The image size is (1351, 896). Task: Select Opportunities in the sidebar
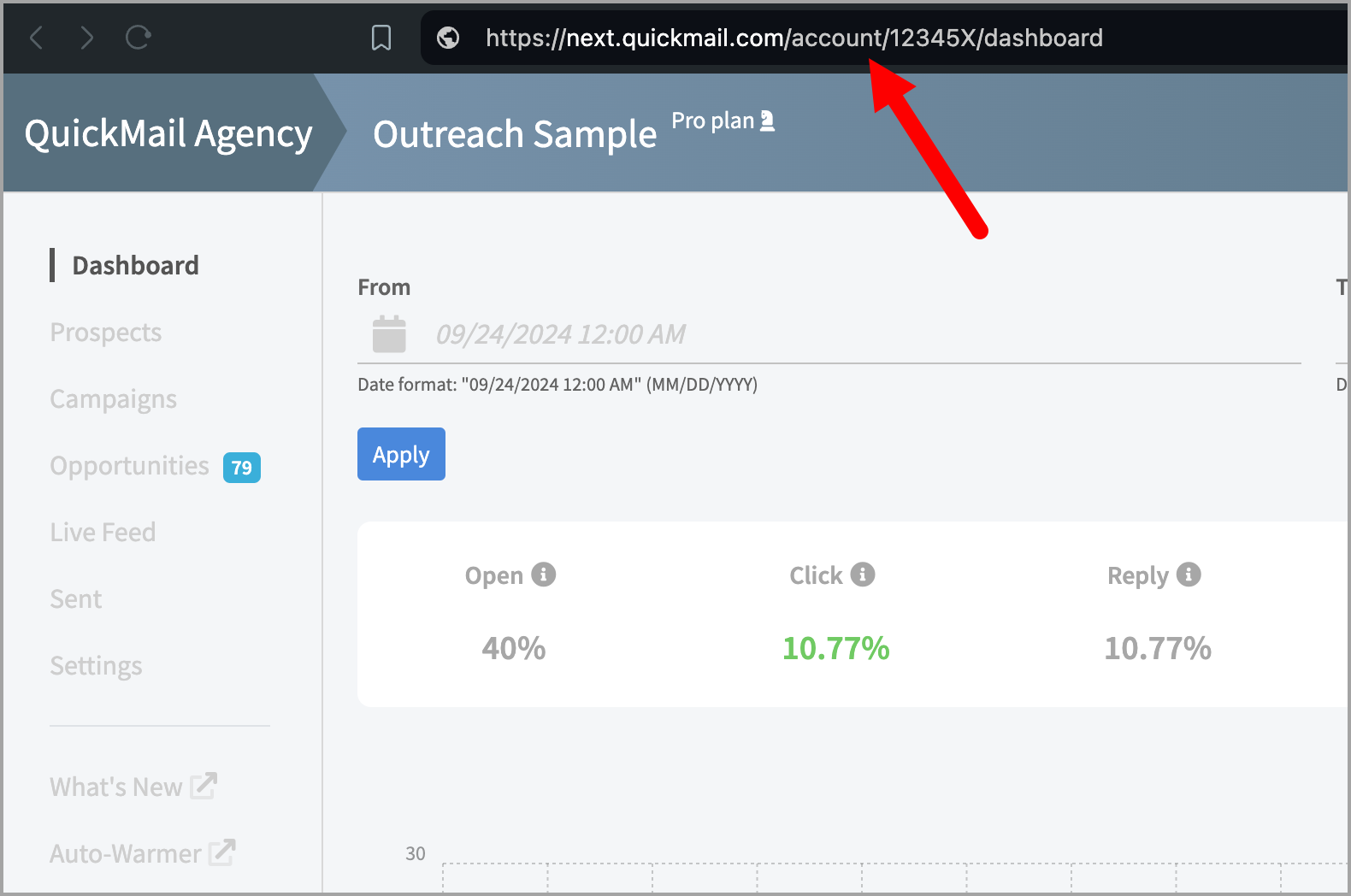coord(129,466)
